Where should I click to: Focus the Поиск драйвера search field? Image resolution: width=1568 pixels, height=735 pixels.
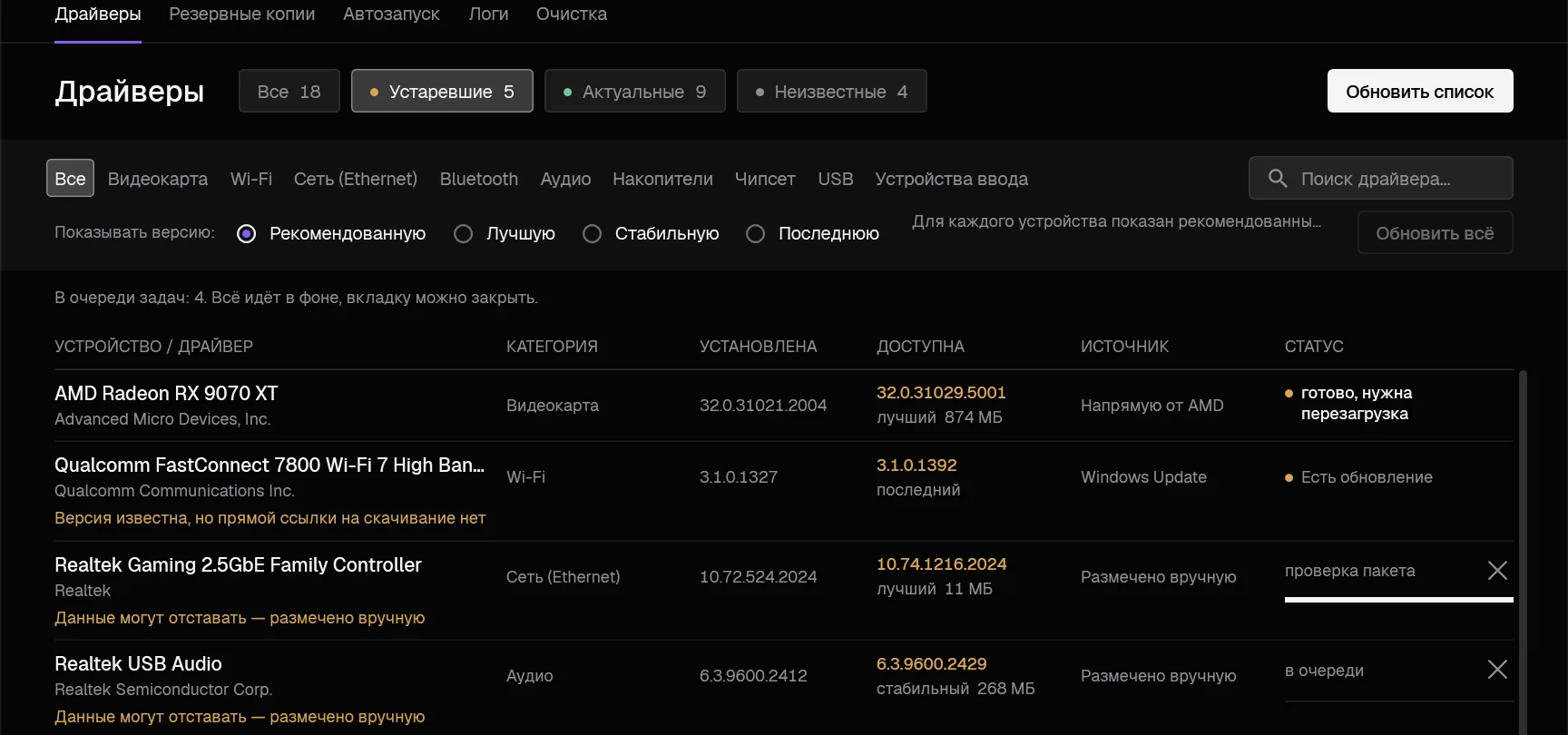1381,178
